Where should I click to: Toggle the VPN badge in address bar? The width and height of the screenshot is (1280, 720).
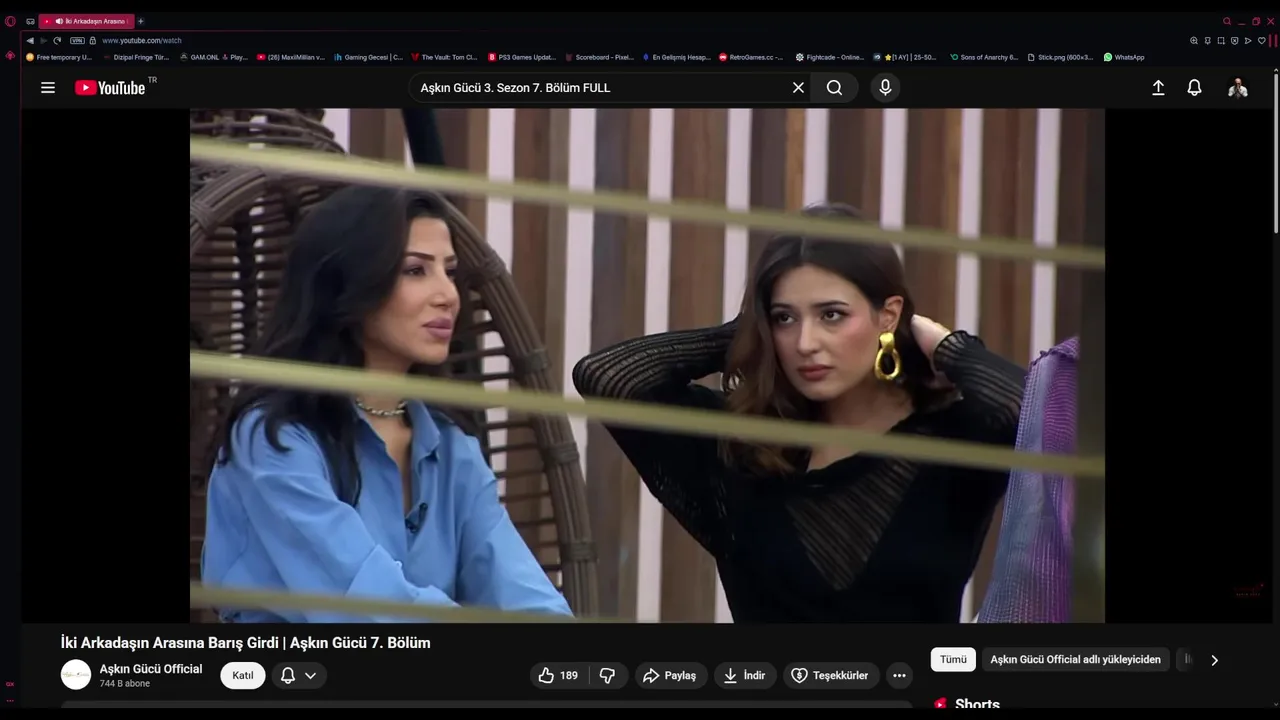coord(77,40)
